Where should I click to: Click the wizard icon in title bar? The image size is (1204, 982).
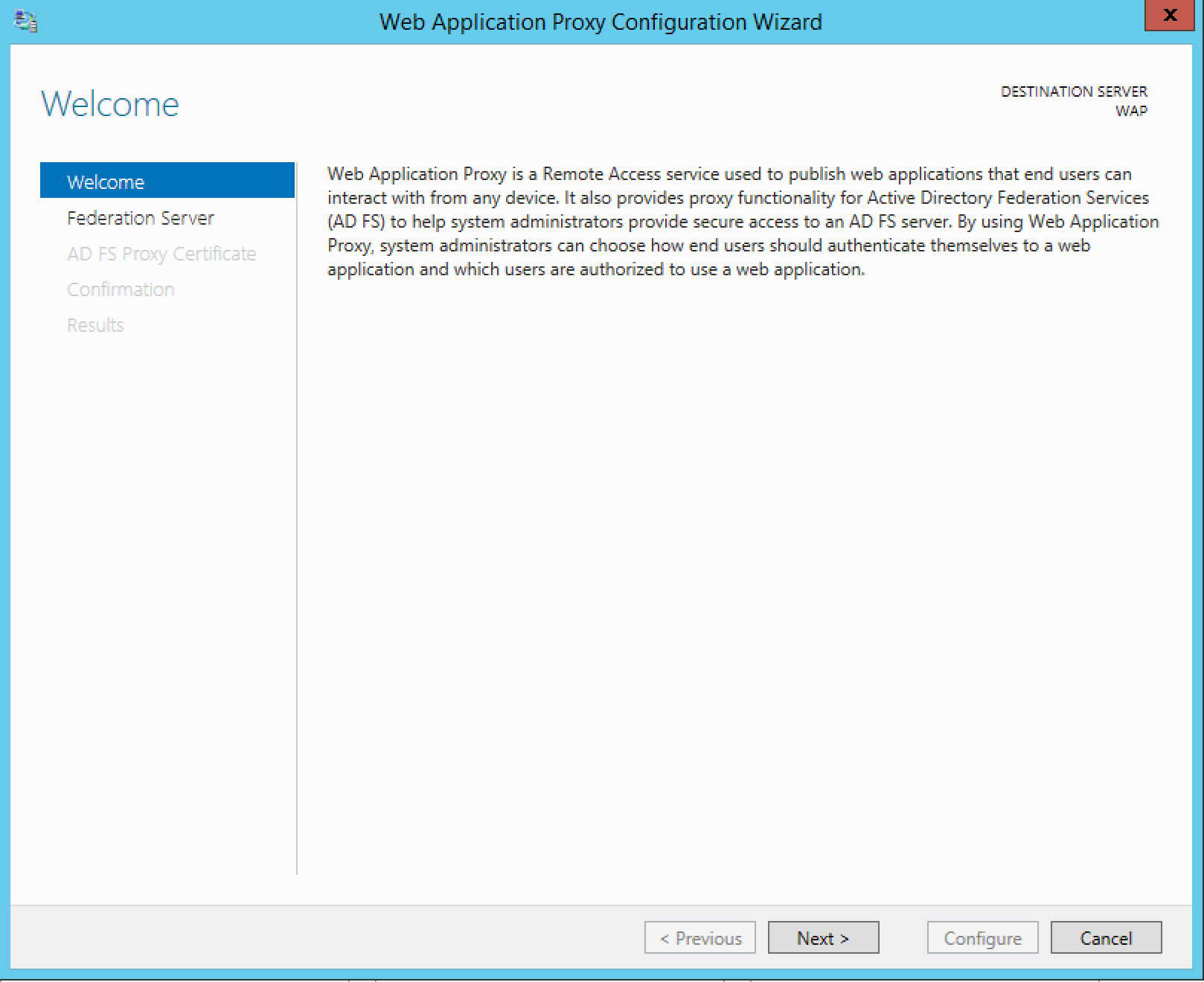coord(26,21)
